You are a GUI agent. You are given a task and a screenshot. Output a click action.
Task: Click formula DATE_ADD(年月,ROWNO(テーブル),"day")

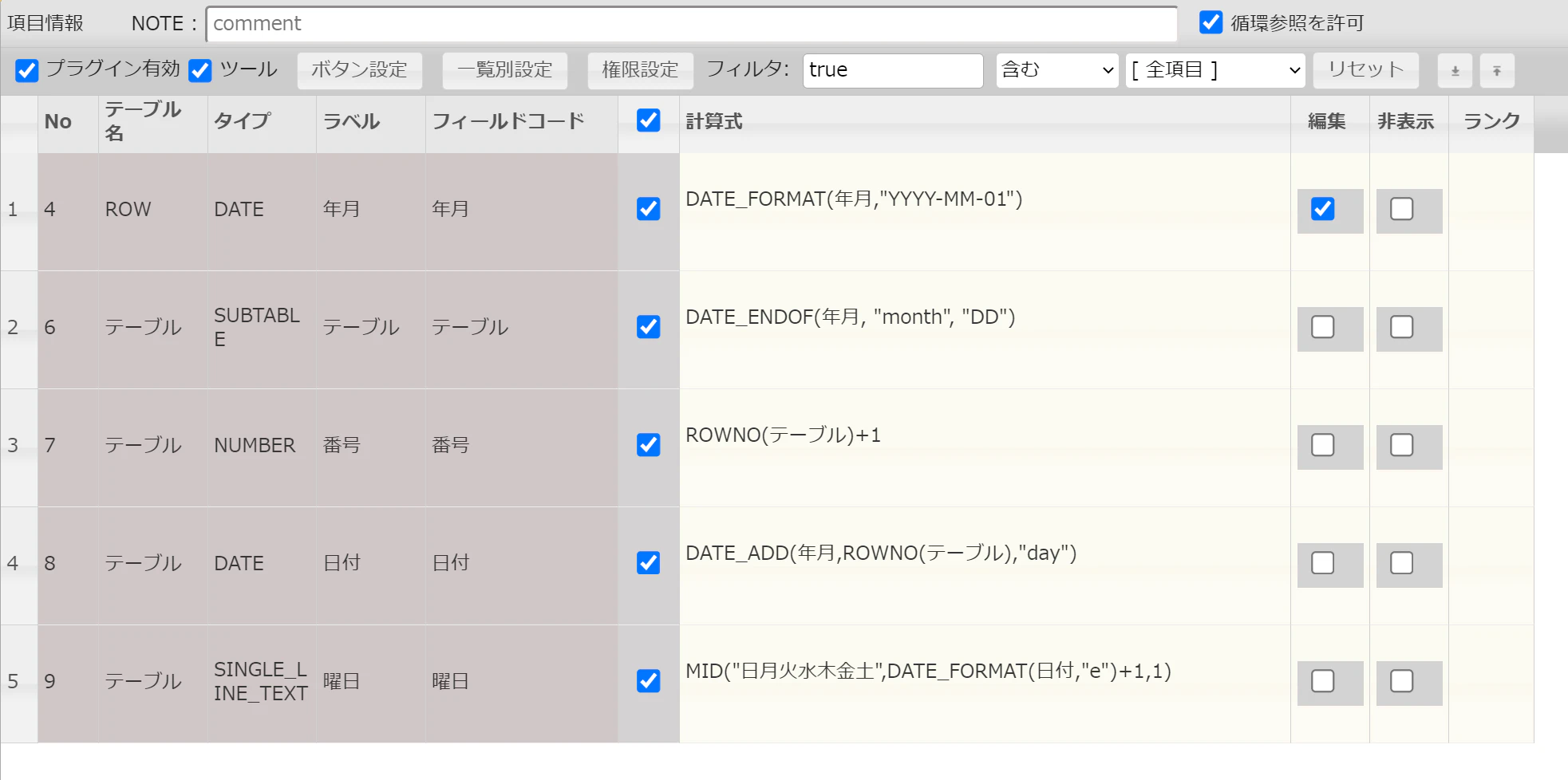(x=881, y=553)
